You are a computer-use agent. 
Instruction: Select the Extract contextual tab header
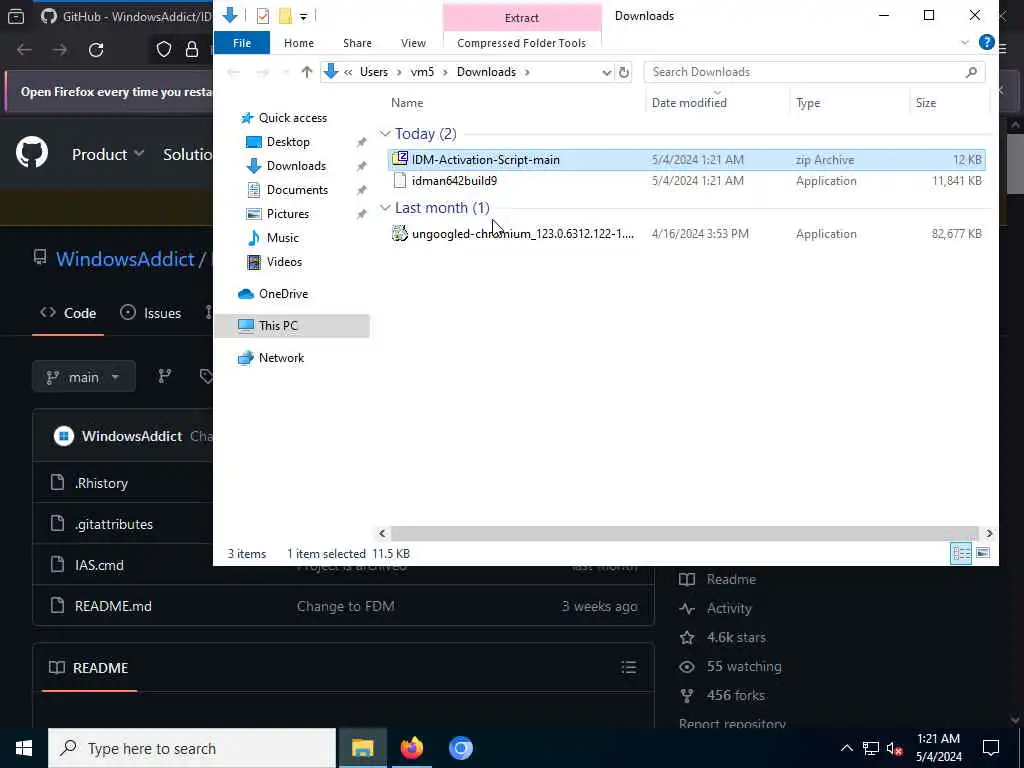521,18
